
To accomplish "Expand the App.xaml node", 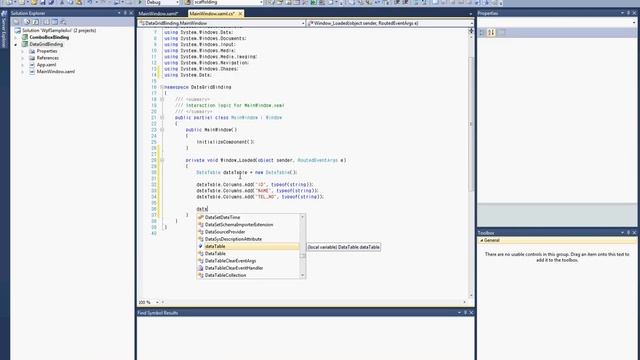I will (x=23, y=64).
